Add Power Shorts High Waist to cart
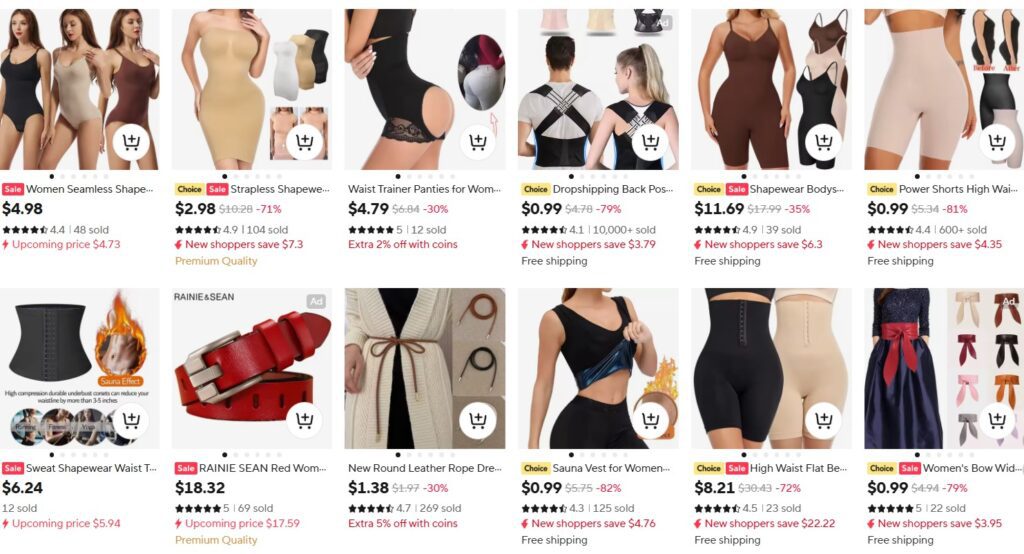 997,142
